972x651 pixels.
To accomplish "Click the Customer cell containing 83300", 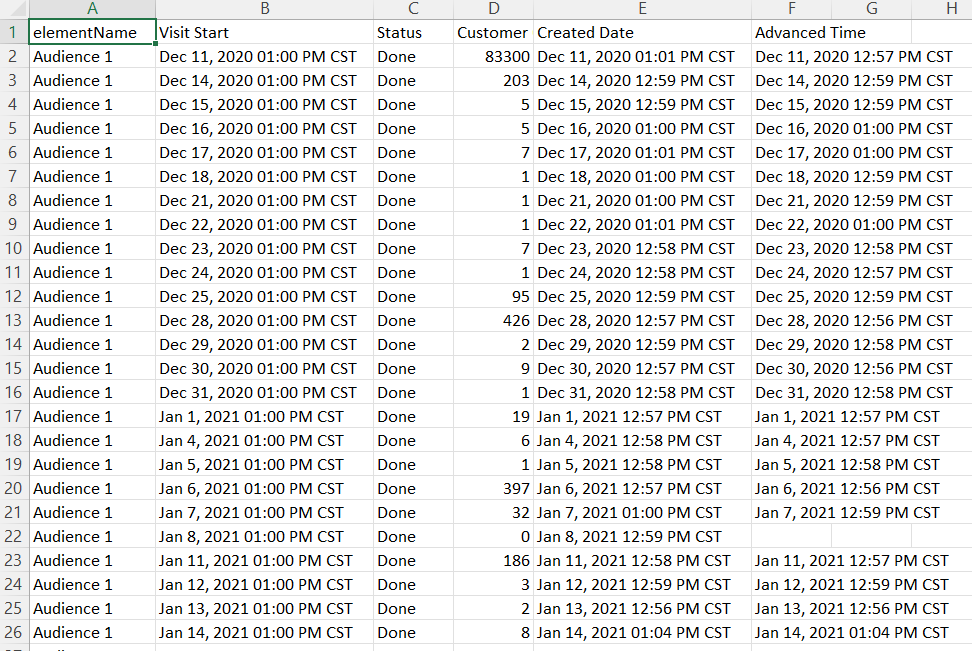I will click(493, 57).
